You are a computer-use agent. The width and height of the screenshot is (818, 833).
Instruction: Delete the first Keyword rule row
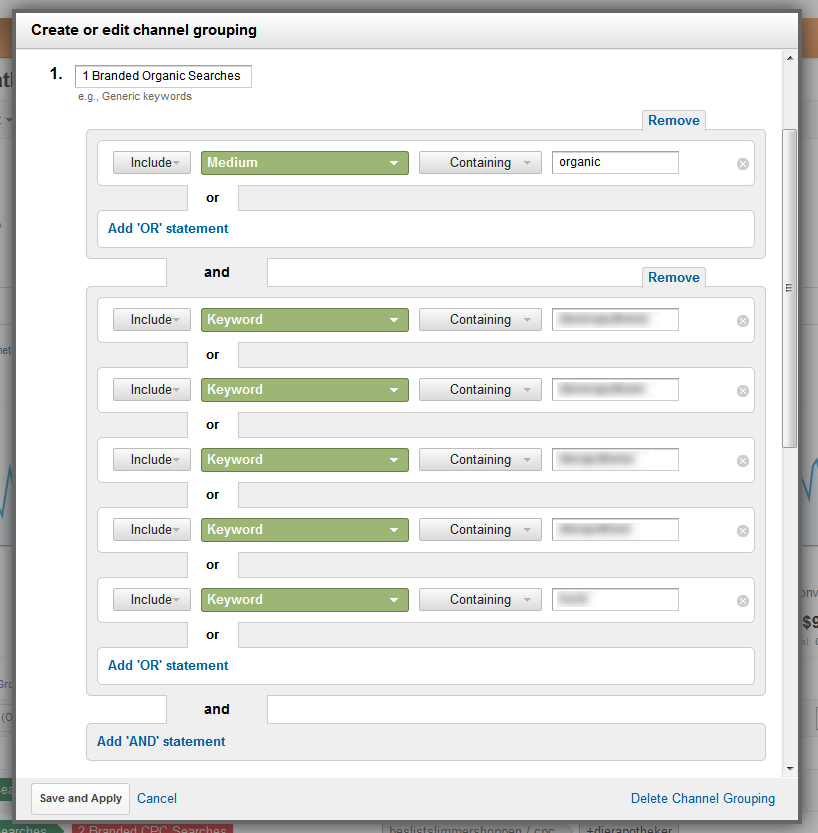pos(743,321)
